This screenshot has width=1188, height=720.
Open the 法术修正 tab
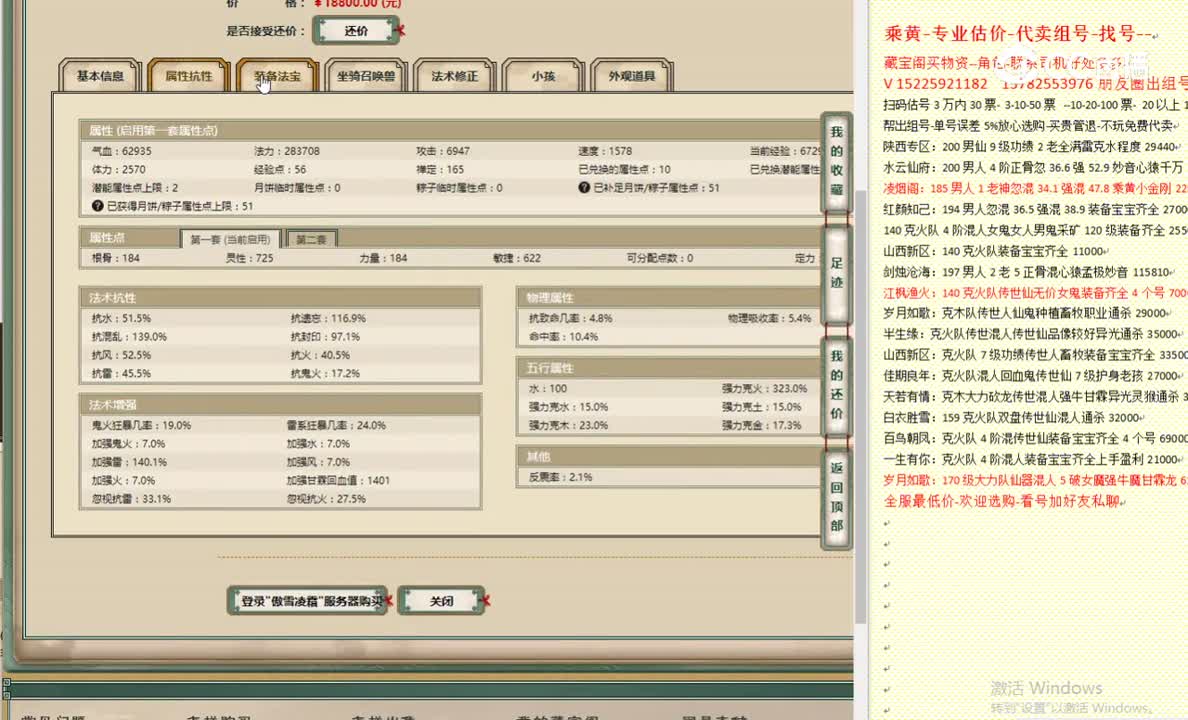pyautogui.click(x=455, y=76)
